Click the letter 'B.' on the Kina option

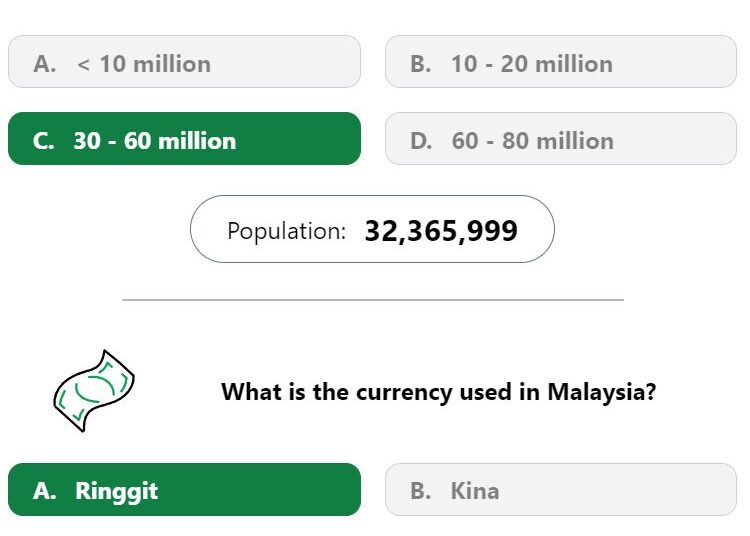pyautogui.click(x=420, y=491)
